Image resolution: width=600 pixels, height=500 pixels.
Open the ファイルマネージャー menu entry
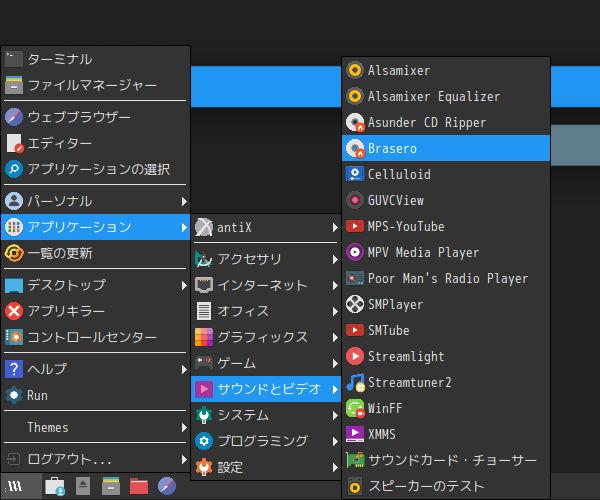tap(96, 85)
